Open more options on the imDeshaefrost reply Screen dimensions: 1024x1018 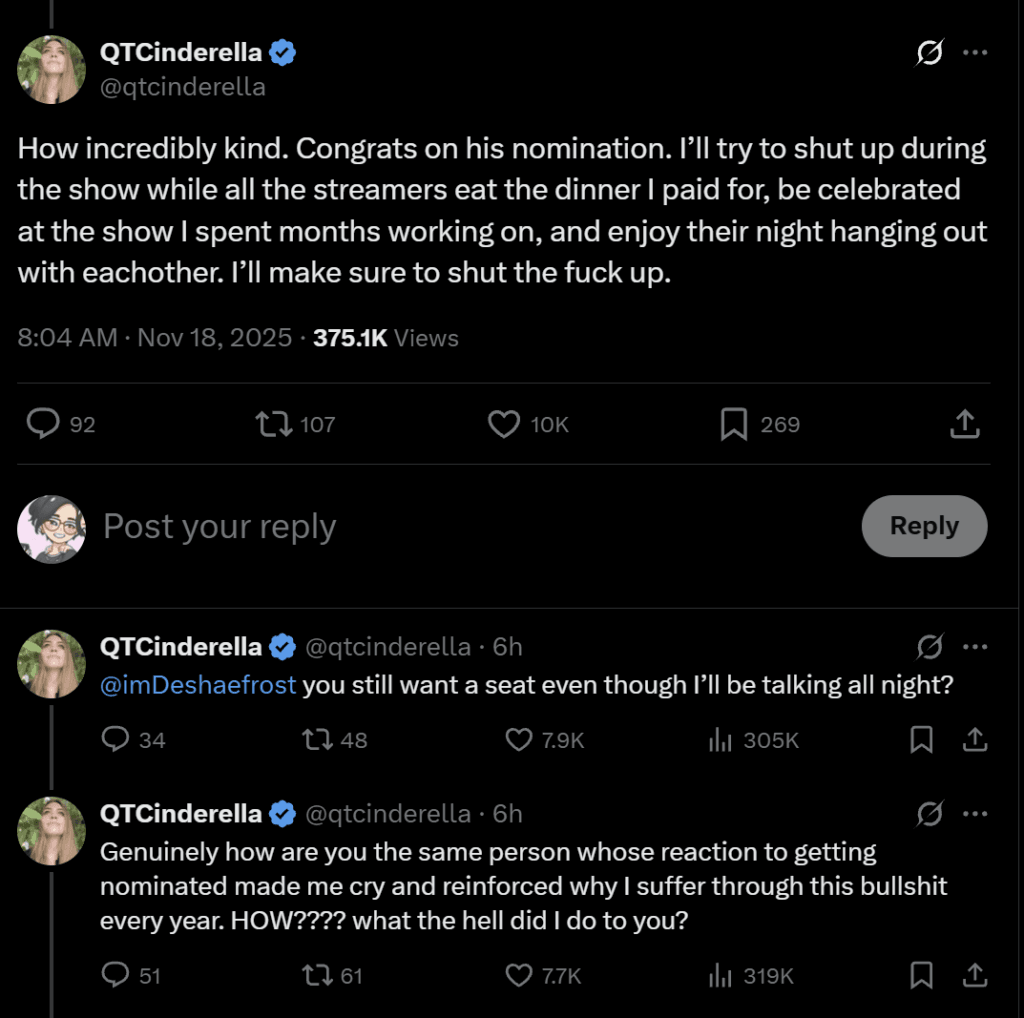pyautogui.click(x=975, y=647)
